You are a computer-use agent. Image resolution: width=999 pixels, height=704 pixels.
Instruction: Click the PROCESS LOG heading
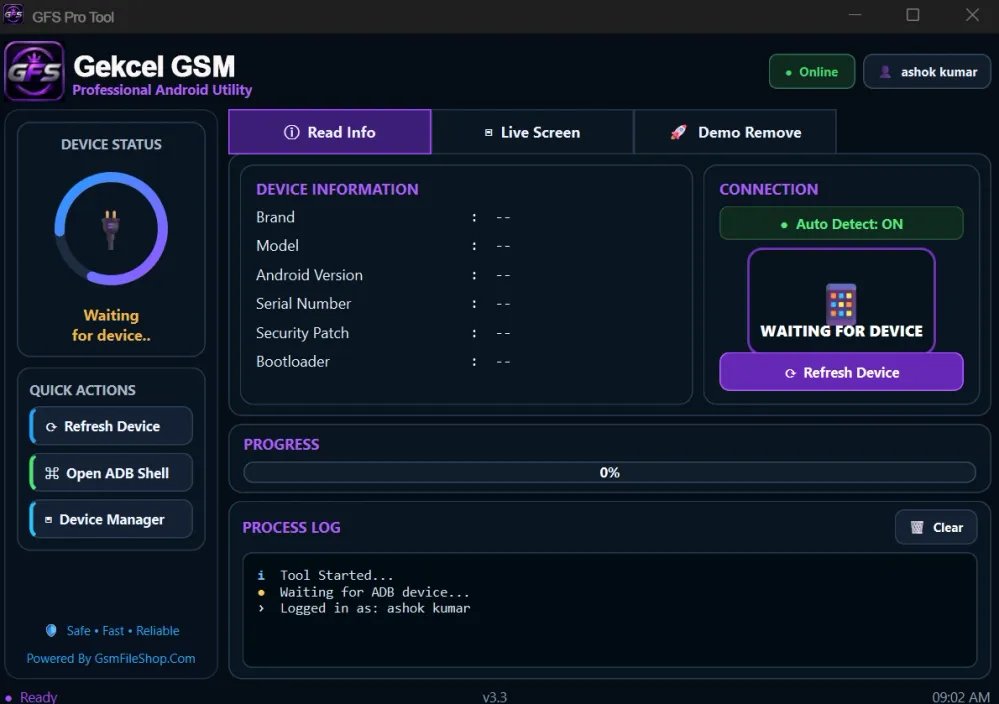click(x=291, y=528)
